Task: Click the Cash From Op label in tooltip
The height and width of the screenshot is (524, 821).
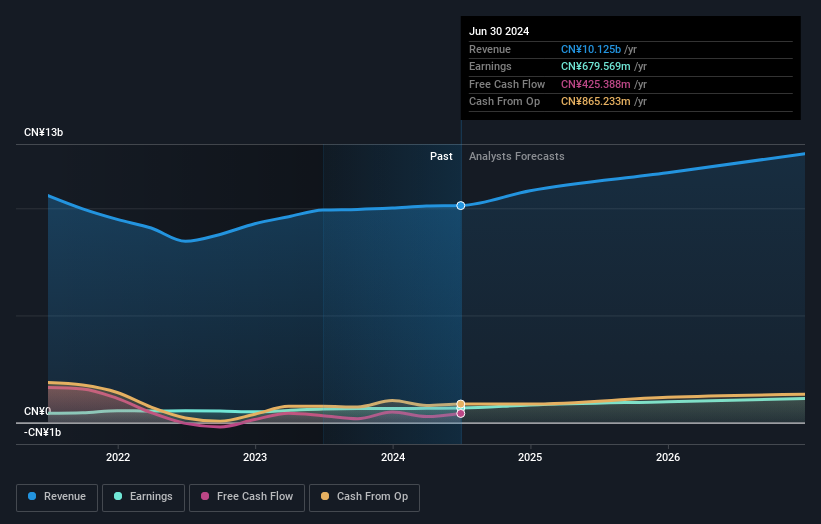Action: tap(504, 102)
